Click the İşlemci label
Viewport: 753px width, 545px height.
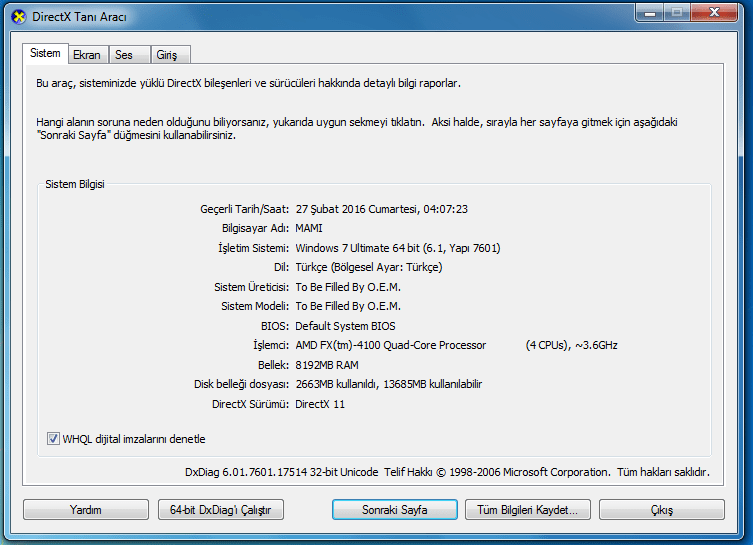pyautogui.click(x=271, y=345)
